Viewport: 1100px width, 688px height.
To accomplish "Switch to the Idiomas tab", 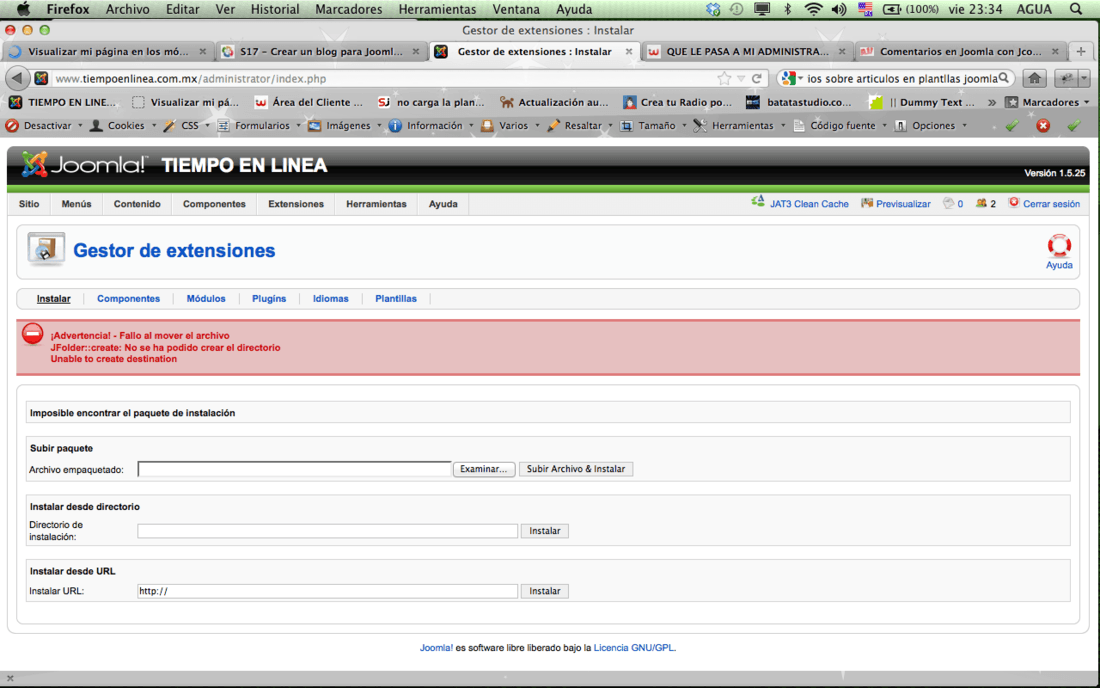I will click(330, 299).
